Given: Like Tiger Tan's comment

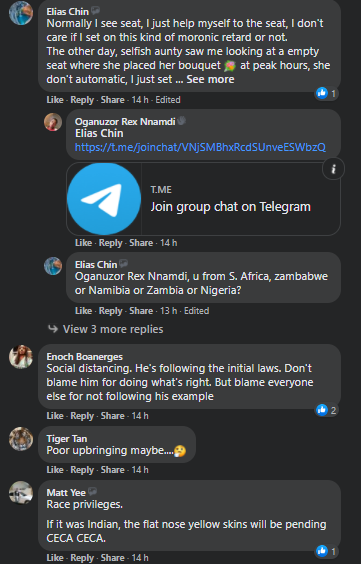Looking at the screenshot, I should [x=55, y=470].
